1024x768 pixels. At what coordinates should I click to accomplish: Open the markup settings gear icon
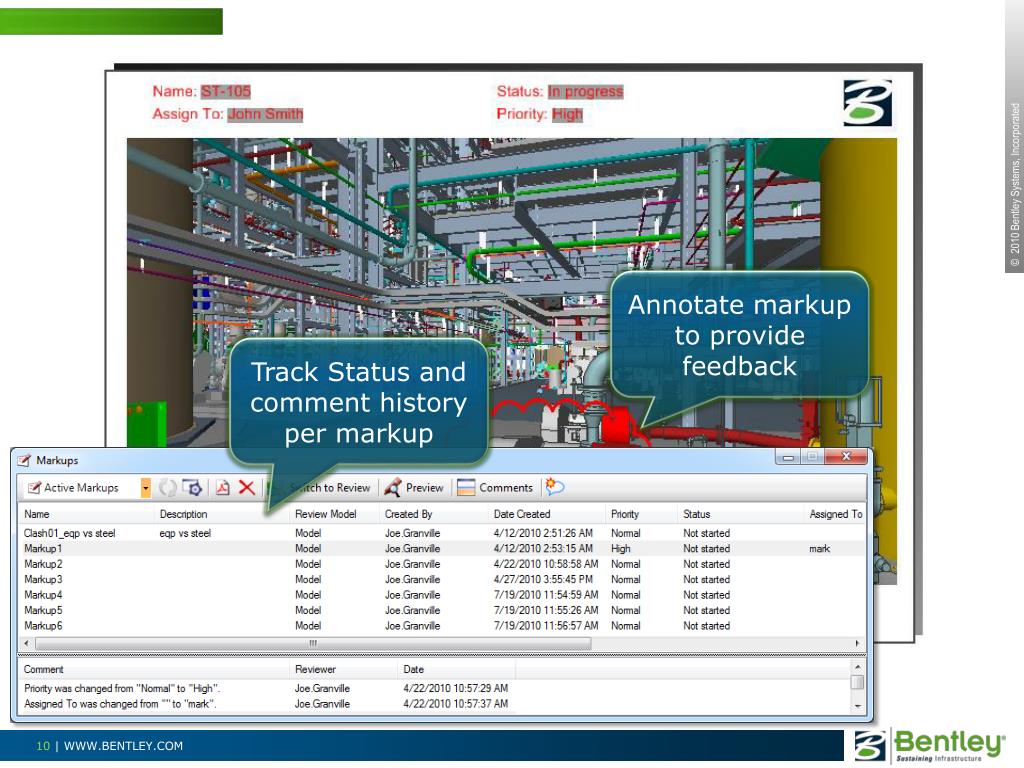point(192,488)
